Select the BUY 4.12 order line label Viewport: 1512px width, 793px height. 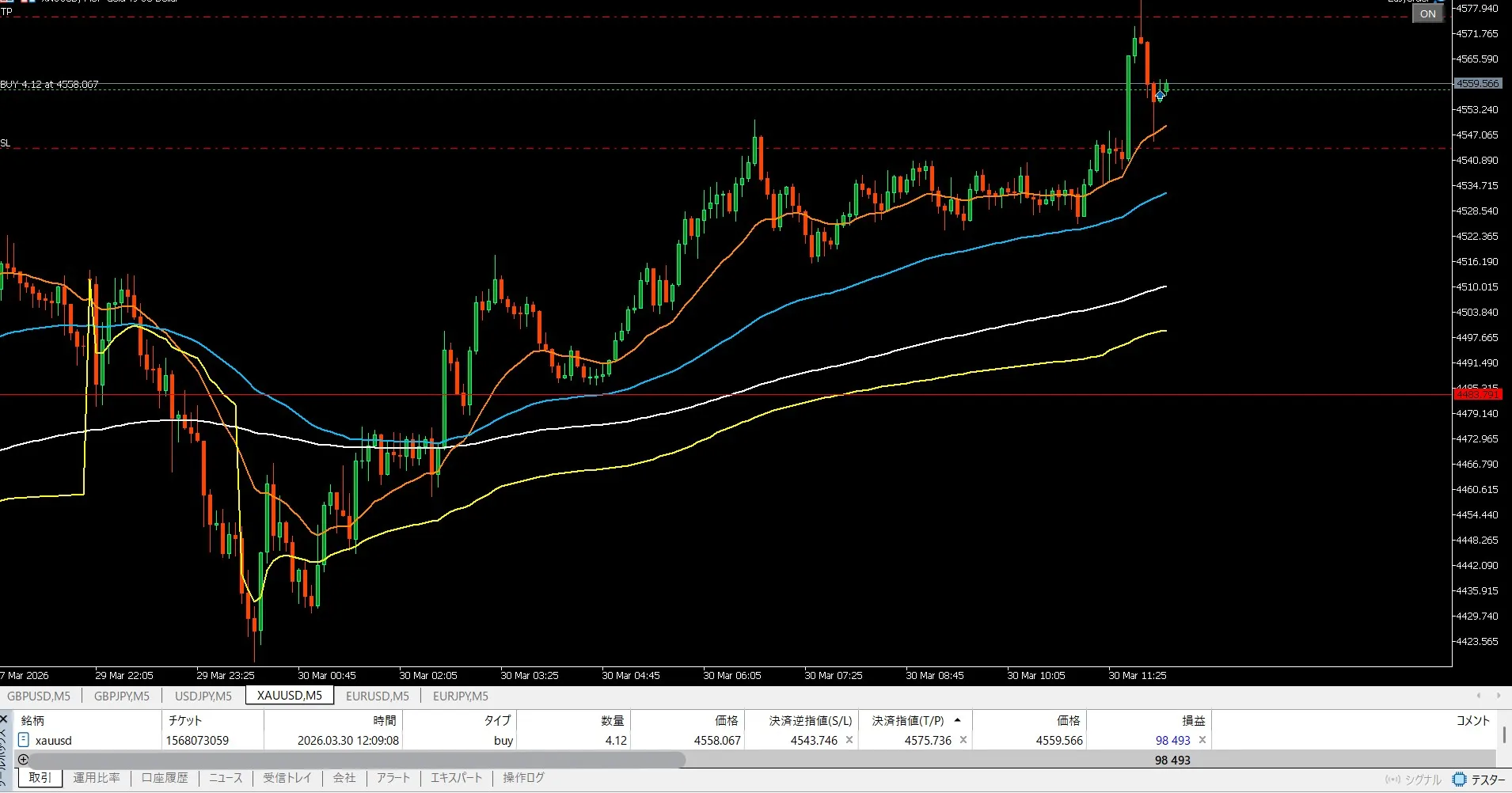(50, 84)
